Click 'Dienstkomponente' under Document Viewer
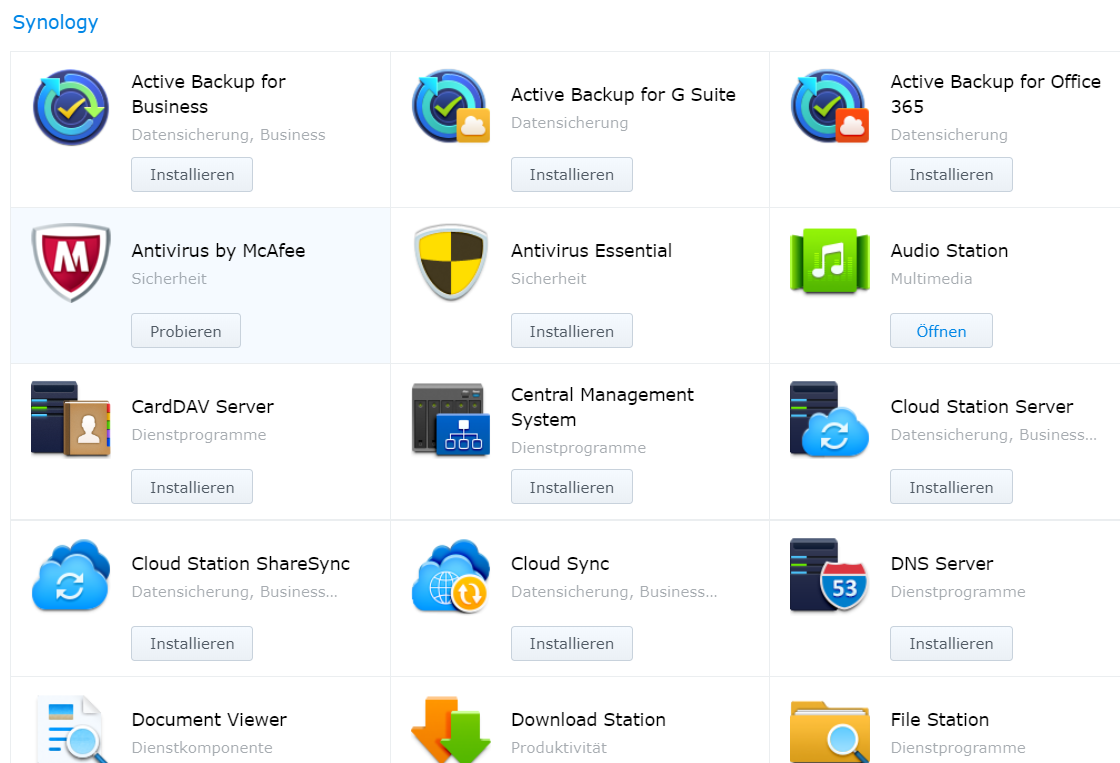The height and width of the screenshot is (763, 1120). point(201,747)
